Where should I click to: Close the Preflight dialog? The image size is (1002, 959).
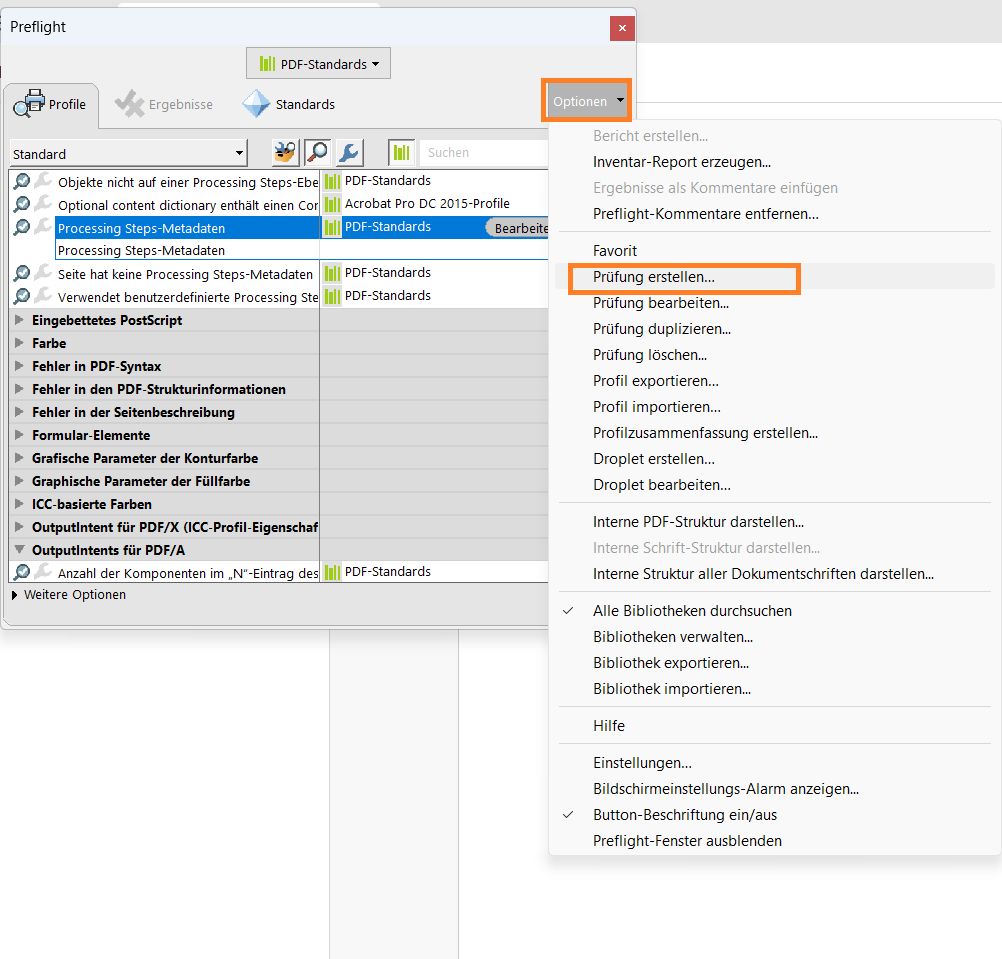[622, 28]
